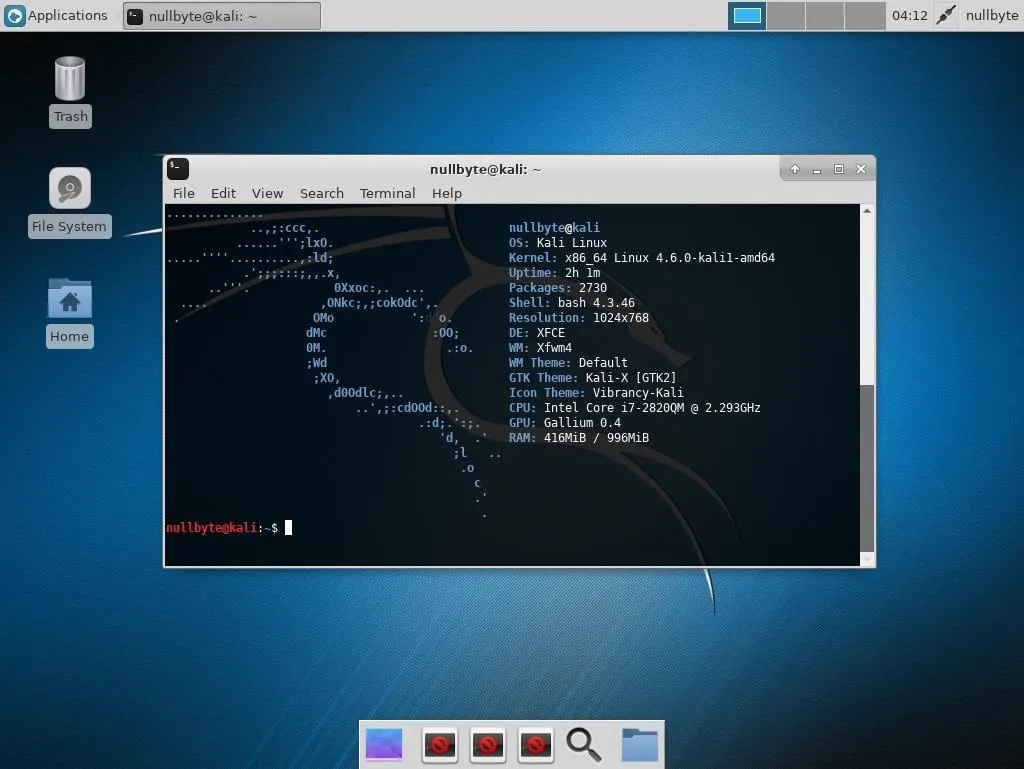Open the Terminal menu
The width and height of the screenshot is (1024, 769).
pyautogui.click(x=387, y=193)
